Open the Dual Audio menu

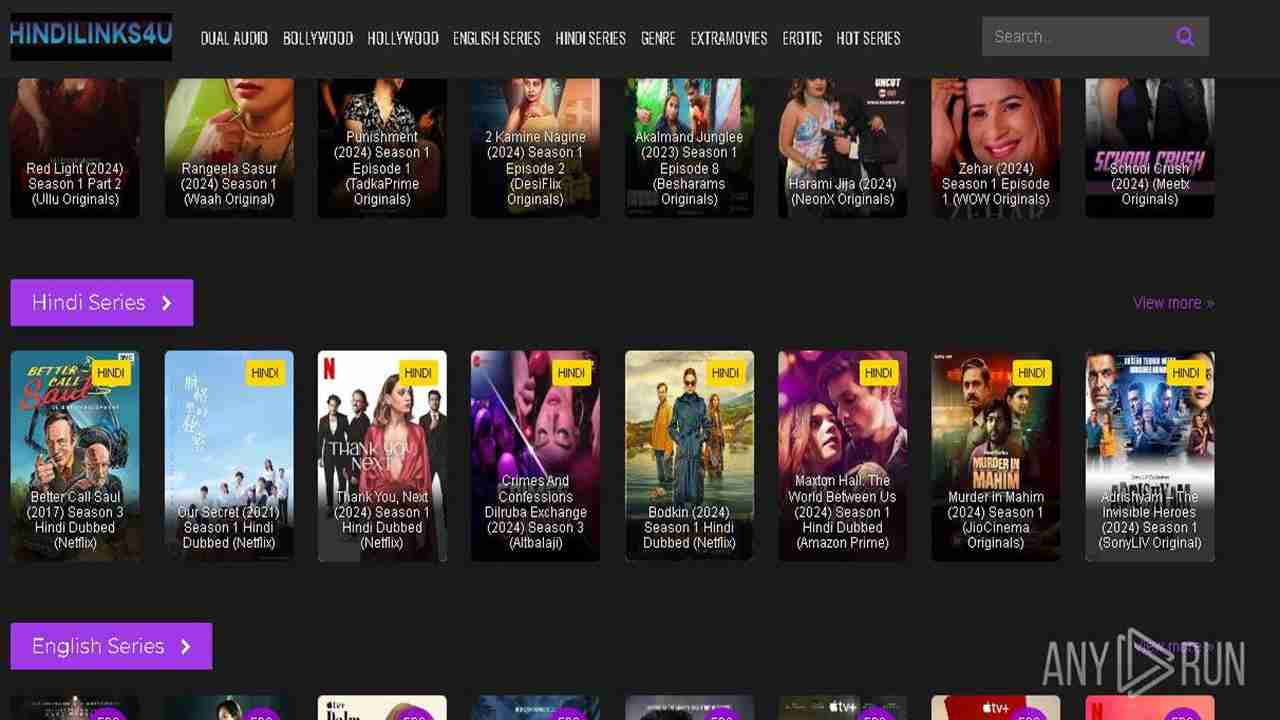click(x=234, y=38)
